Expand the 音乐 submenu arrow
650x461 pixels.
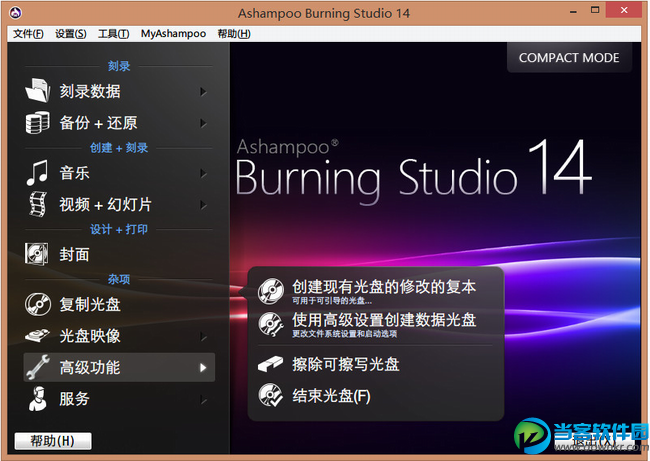[203, 173]
